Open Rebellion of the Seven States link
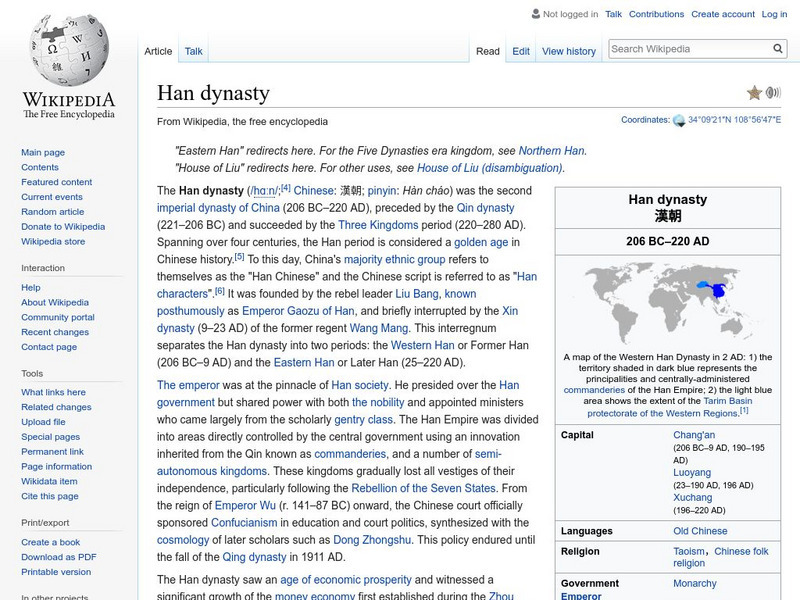Viewport: 800px width, 600px height. pyautogui.click(x=423, y=488)
